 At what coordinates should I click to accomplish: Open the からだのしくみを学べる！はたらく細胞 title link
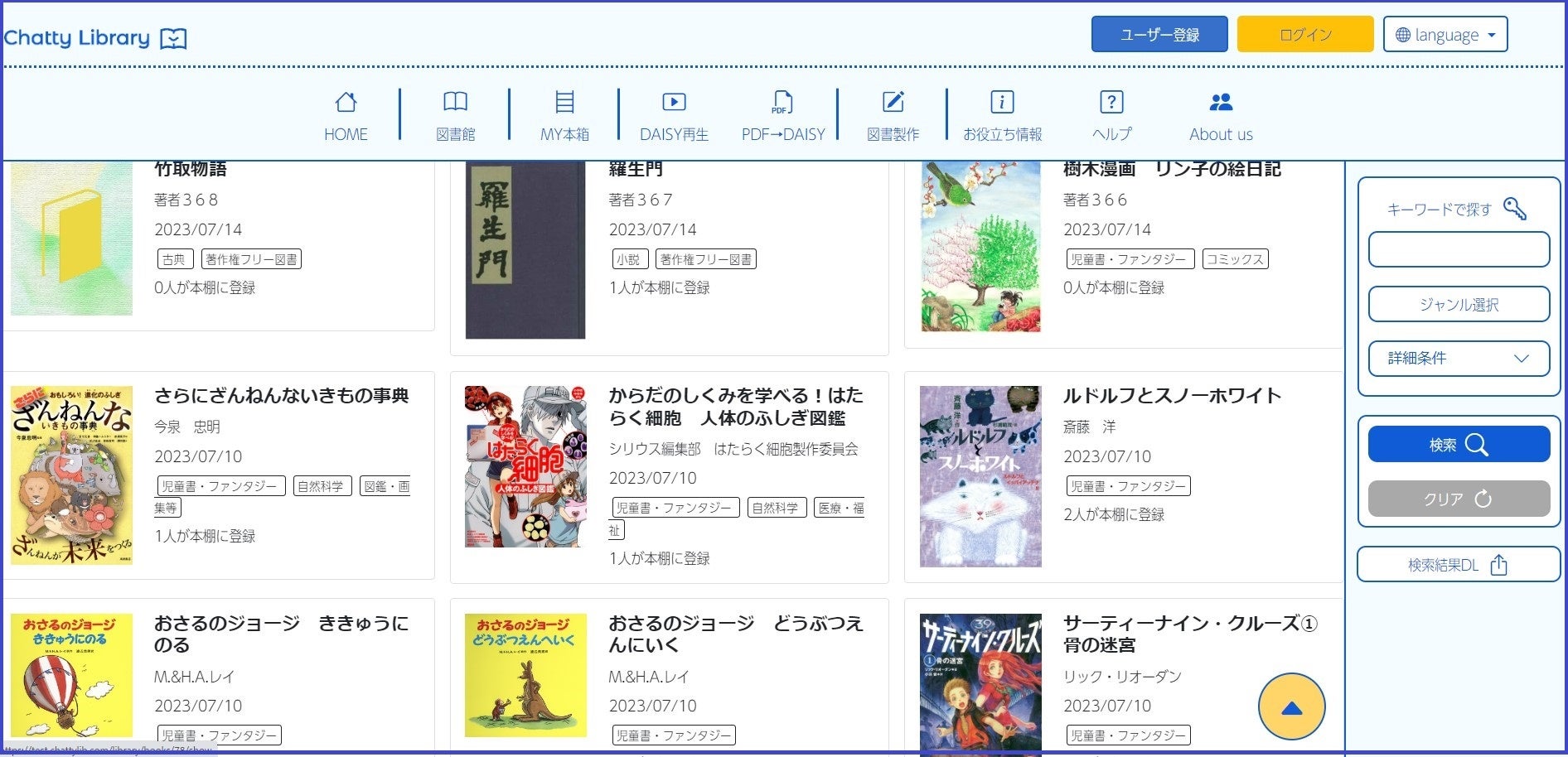[736, 407]
